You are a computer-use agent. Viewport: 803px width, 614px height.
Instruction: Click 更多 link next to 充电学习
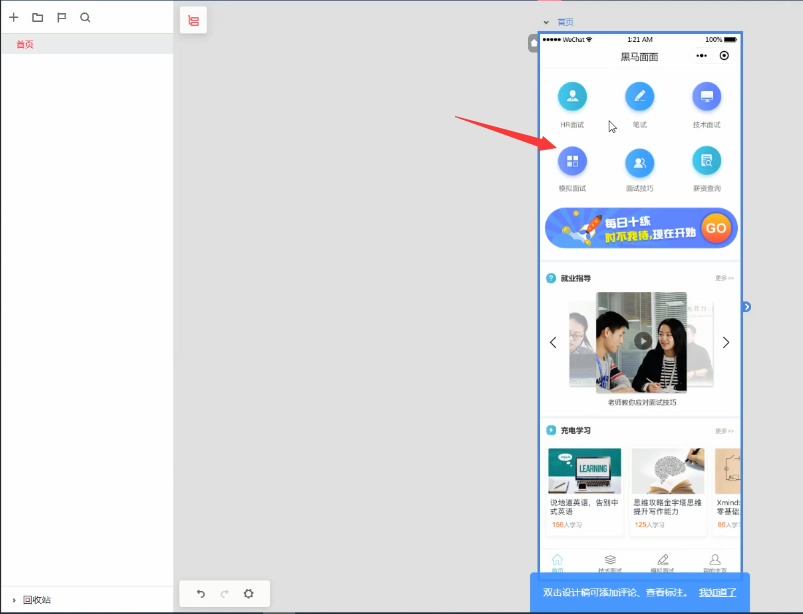(724, 431)
